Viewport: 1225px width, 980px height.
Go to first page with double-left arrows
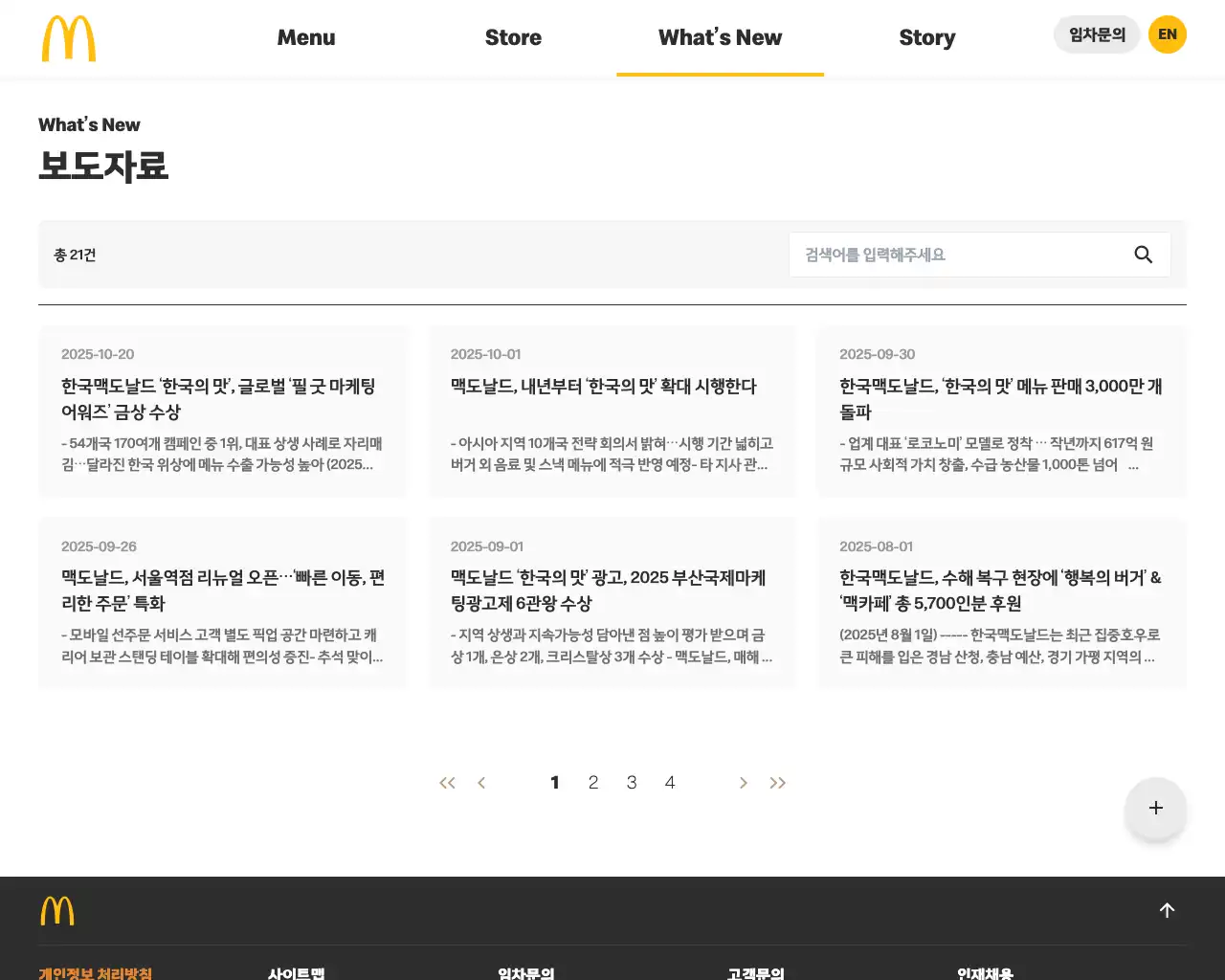click(447, 783)
